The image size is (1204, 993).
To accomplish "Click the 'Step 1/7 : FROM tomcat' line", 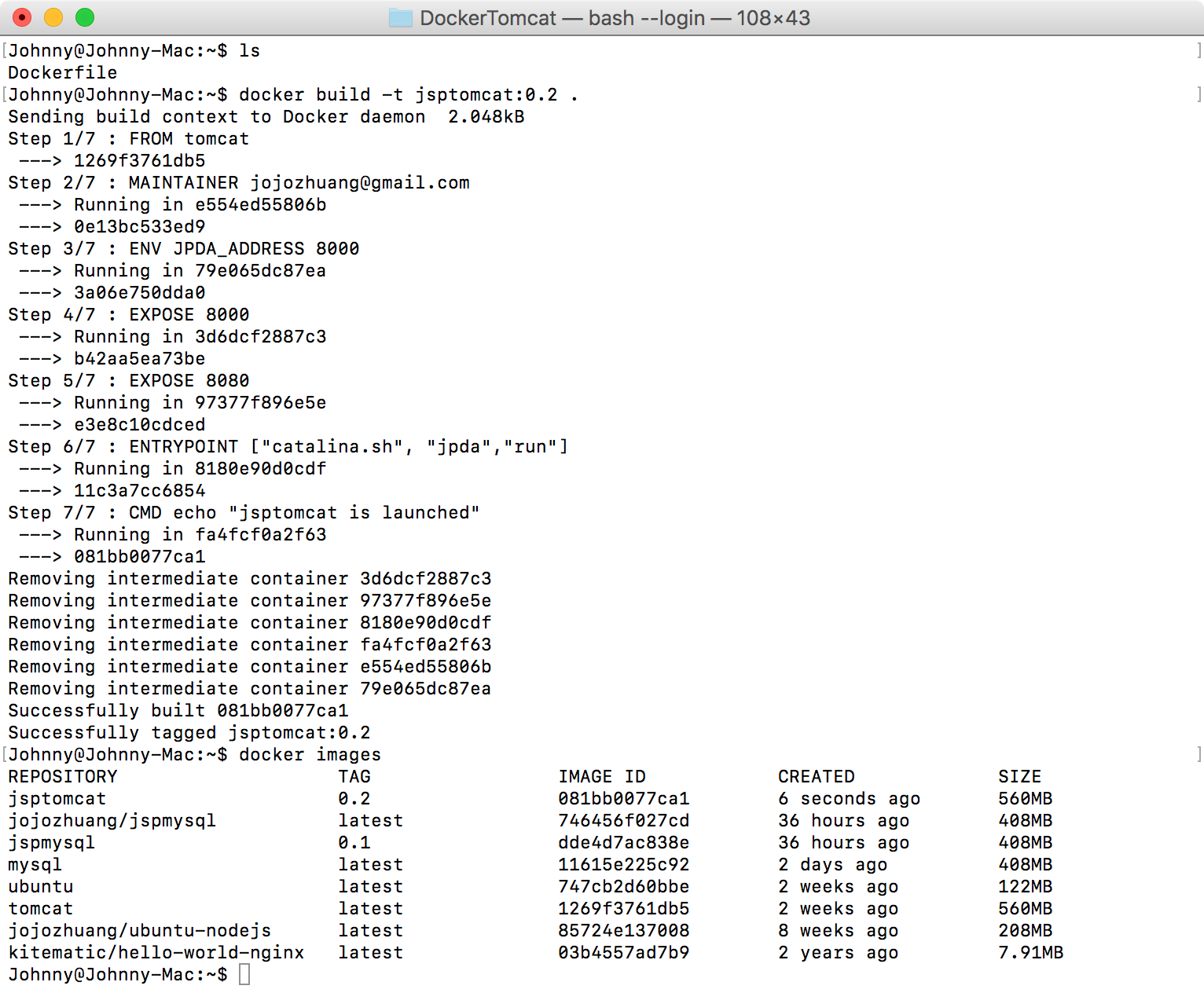I will pyautogui.click(x=129, y=138).
